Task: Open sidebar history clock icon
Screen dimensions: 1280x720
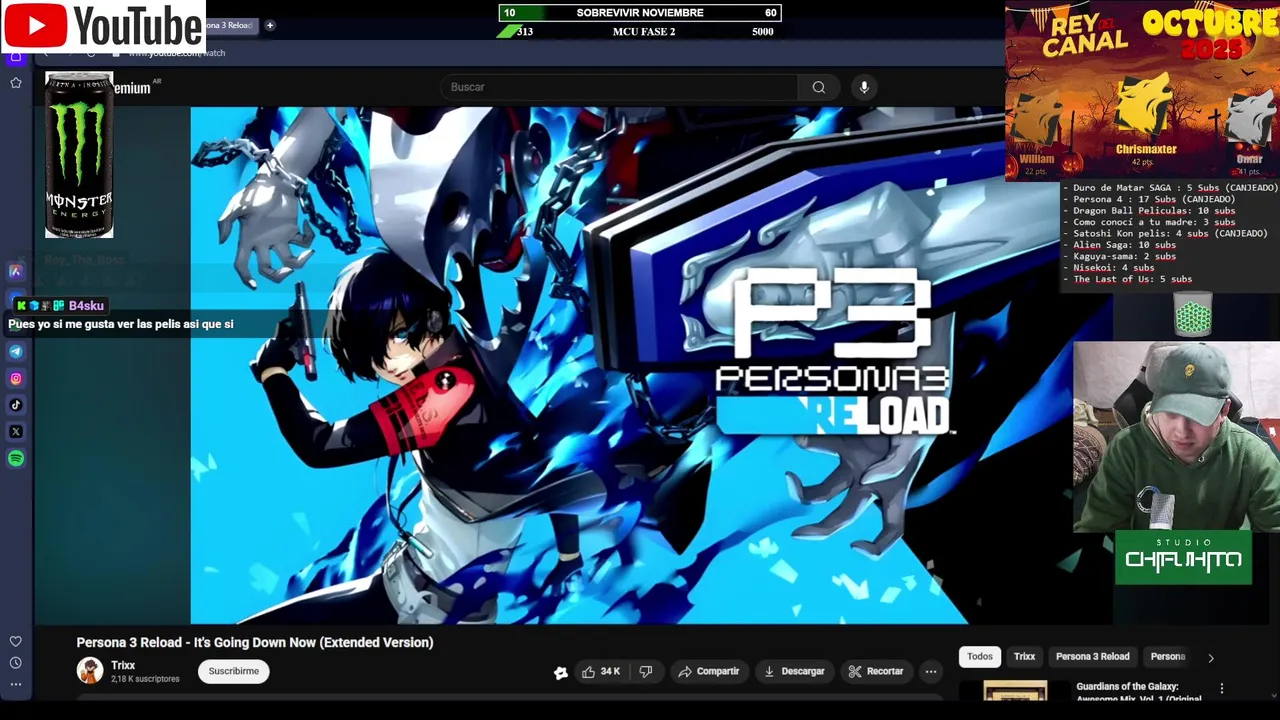Action: (x=16, y=663)
